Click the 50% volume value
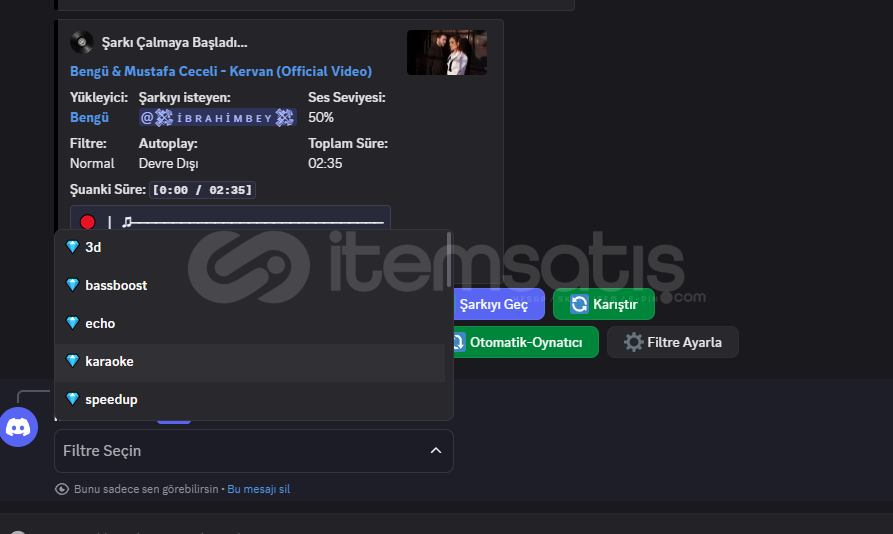Viewport: 893px width, 534px height. tap(321, 117)
